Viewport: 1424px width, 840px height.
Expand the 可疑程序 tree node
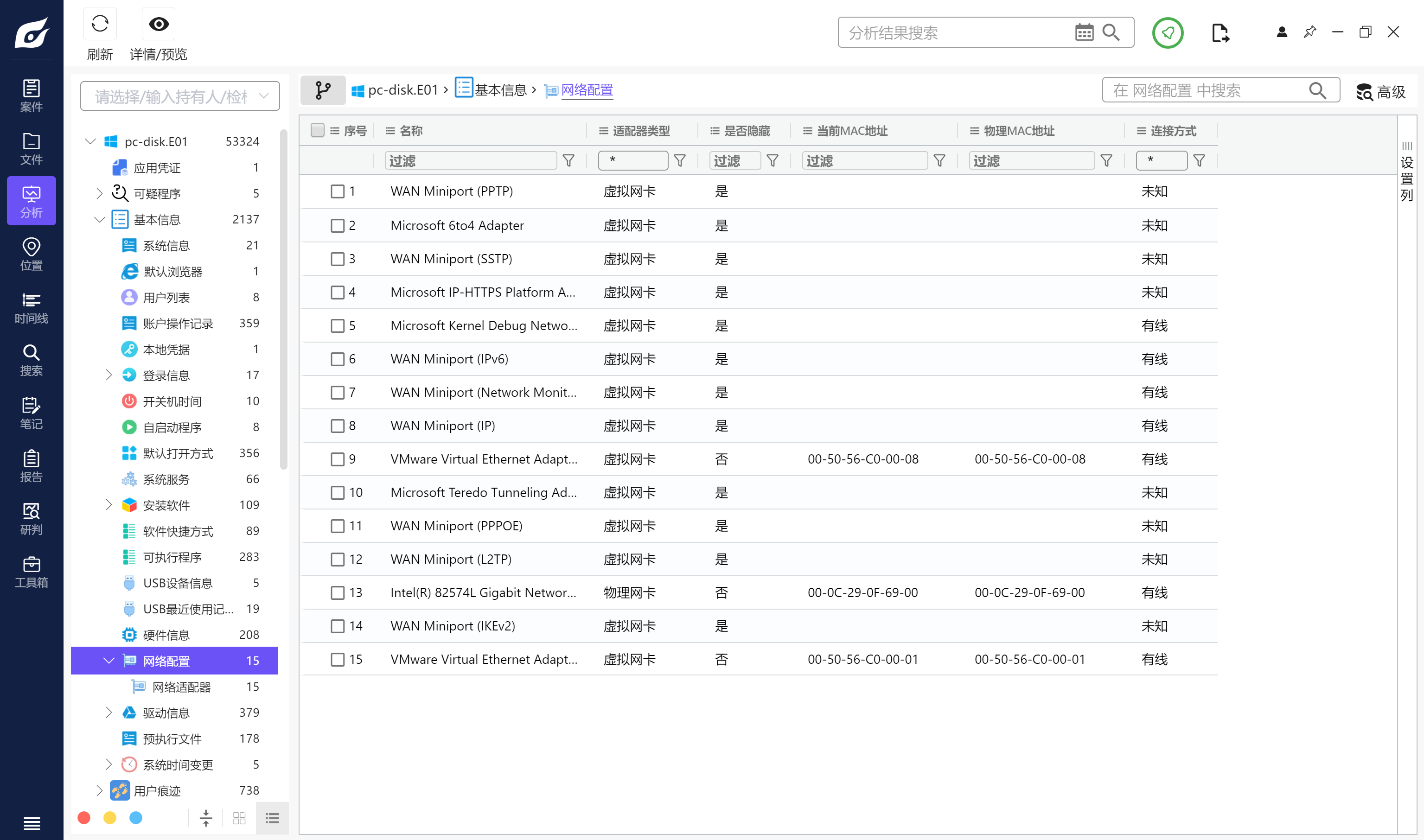100,194
